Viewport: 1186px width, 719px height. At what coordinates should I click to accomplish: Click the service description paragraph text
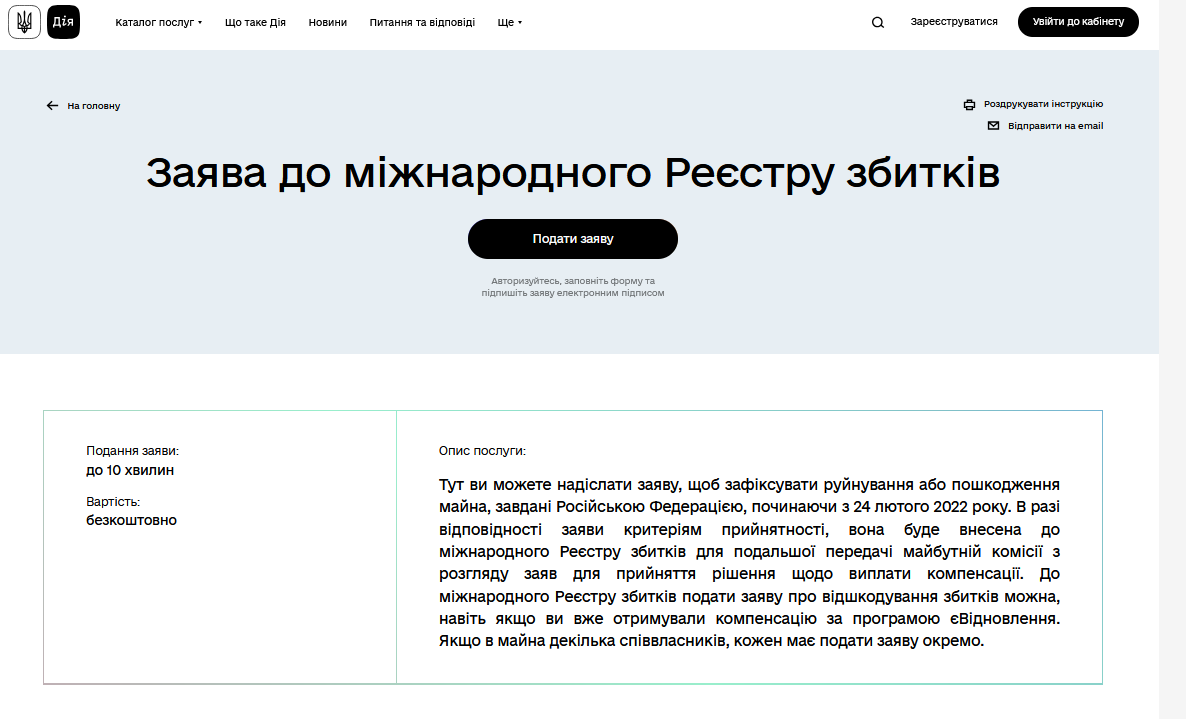click(x=748, y=562)
